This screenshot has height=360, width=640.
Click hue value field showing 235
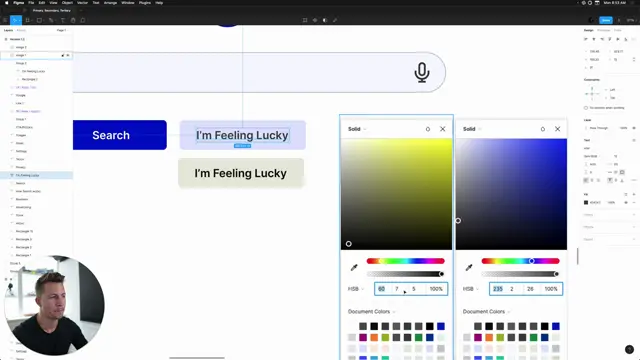pos(498,289)
